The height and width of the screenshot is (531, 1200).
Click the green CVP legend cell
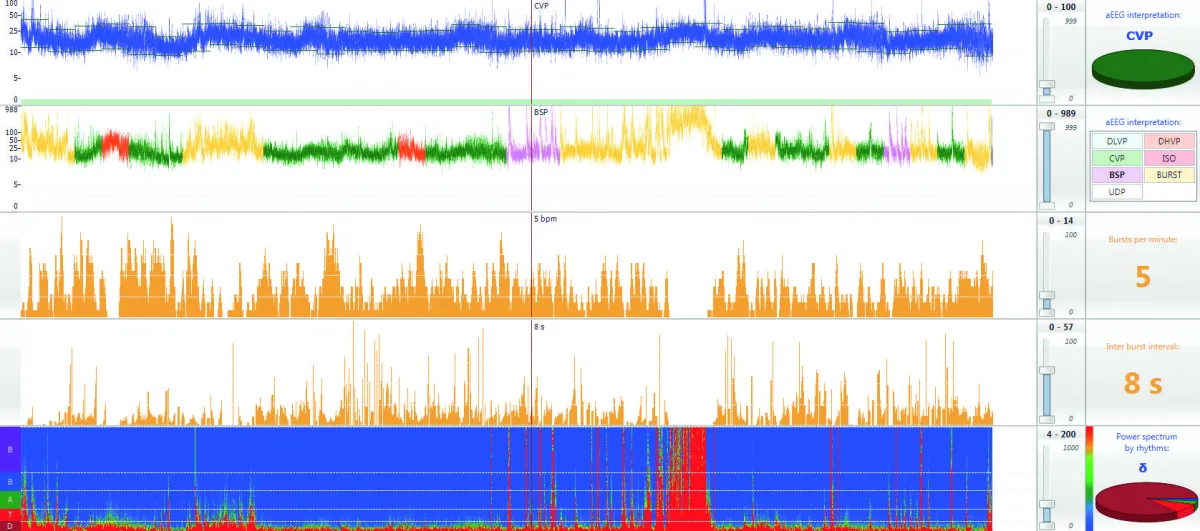[x=1117, y=157]
